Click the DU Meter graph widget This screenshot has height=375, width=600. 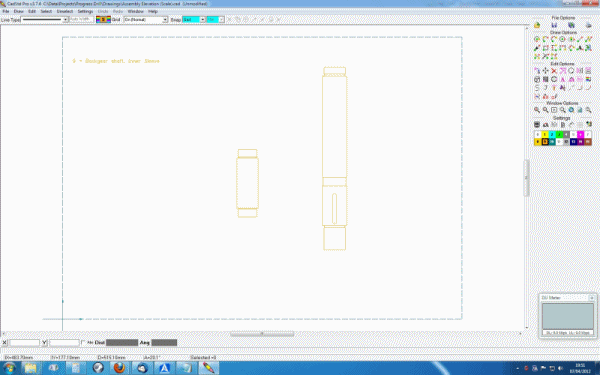(x=568, y=316)
